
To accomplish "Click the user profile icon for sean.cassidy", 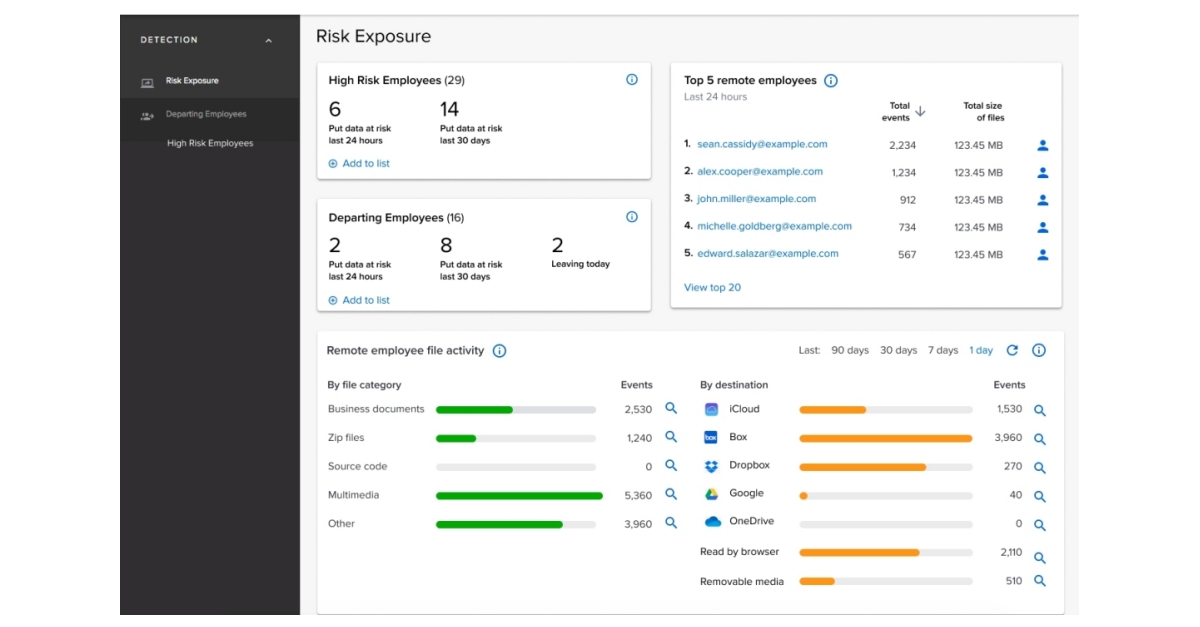I will click(1042, 145).
